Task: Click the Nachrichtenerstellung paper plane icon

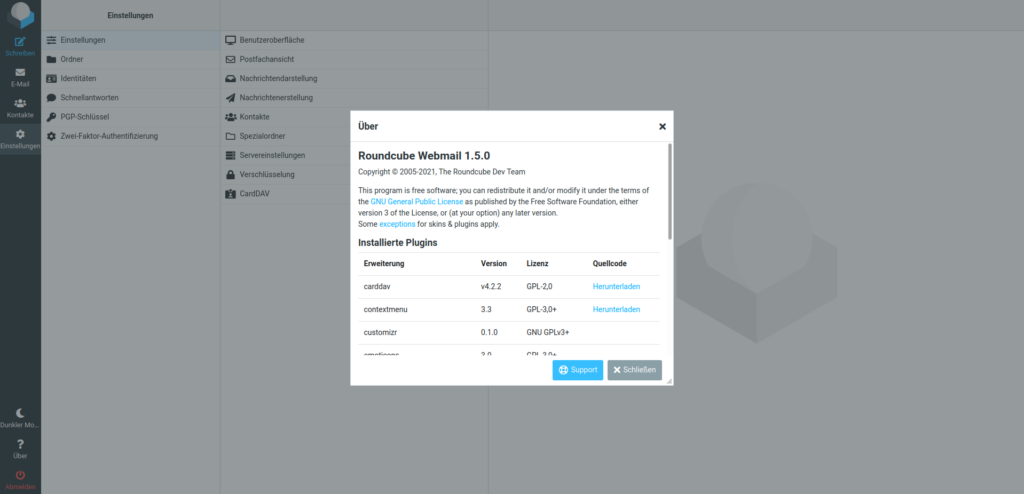Action: (x=230, y=98)
